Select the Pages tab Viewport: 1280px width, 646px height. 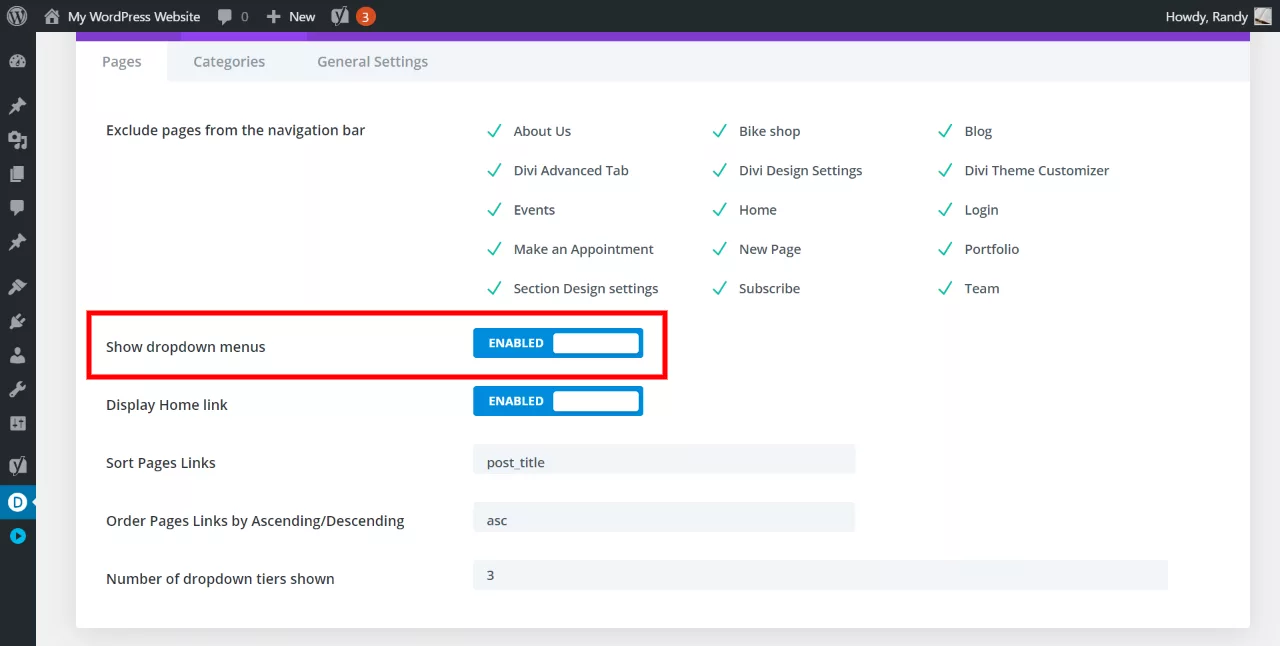pos(122,61)
